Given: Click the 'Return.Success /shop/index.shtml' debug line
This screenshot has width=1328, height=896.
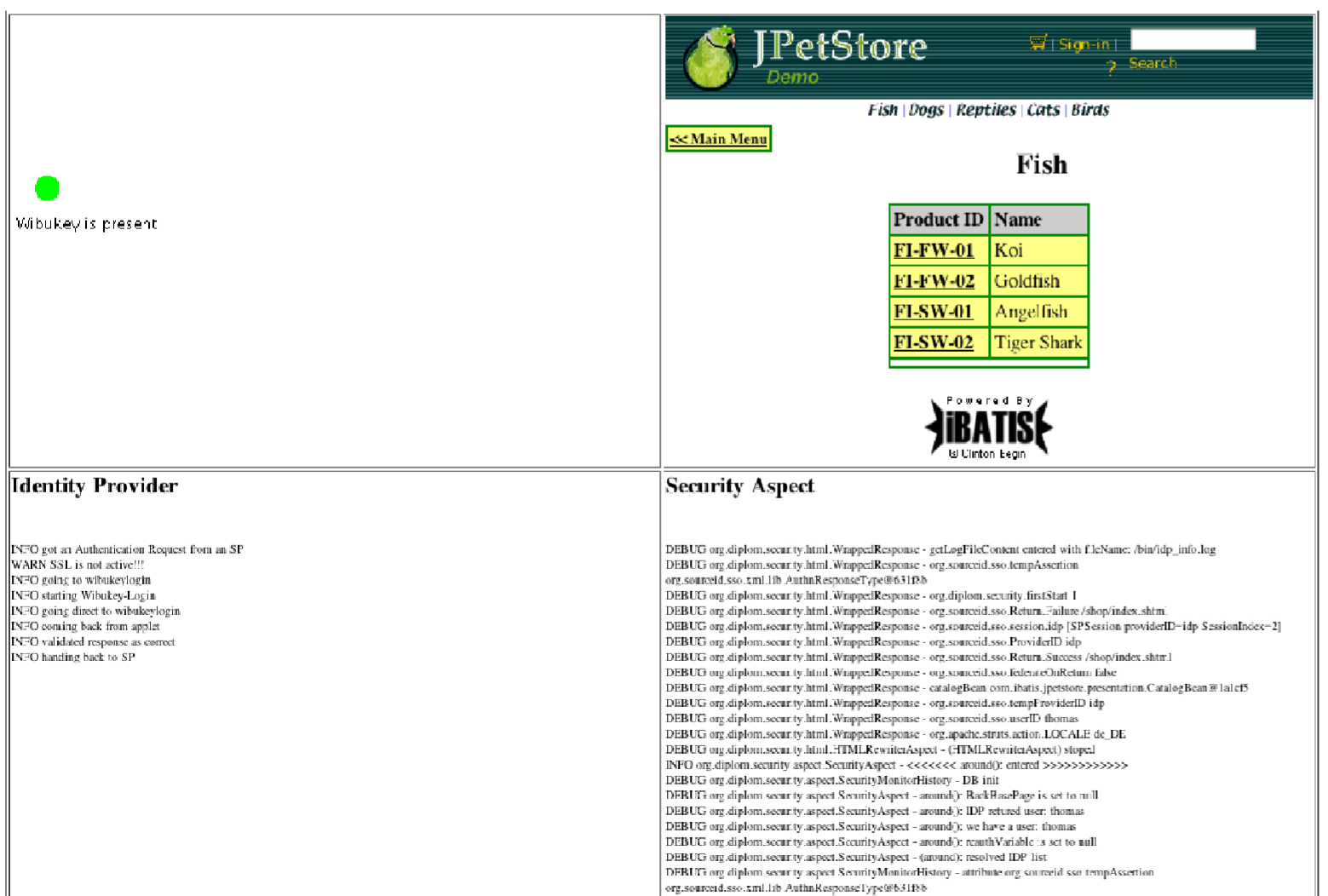Looking at the screenshot, I should point(919,657).
